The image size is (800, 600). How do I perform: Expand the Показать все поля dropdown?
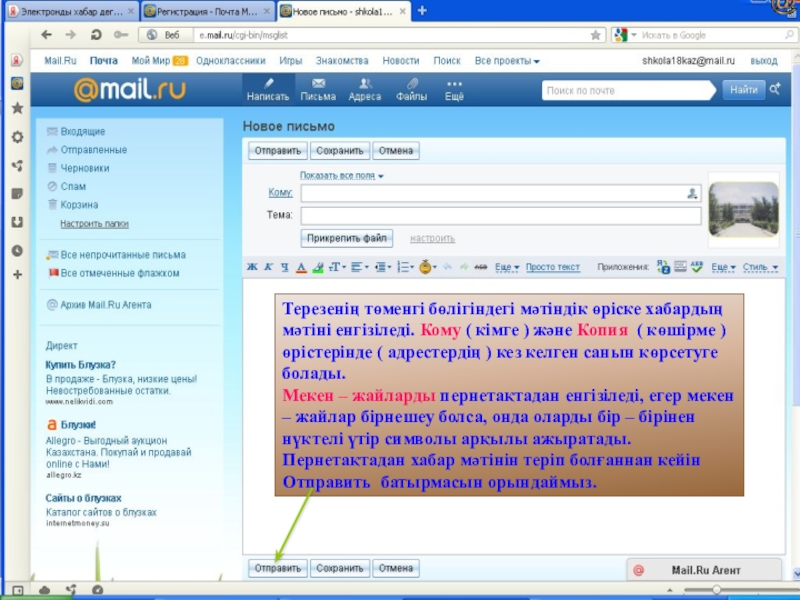[x=342, y=175]
